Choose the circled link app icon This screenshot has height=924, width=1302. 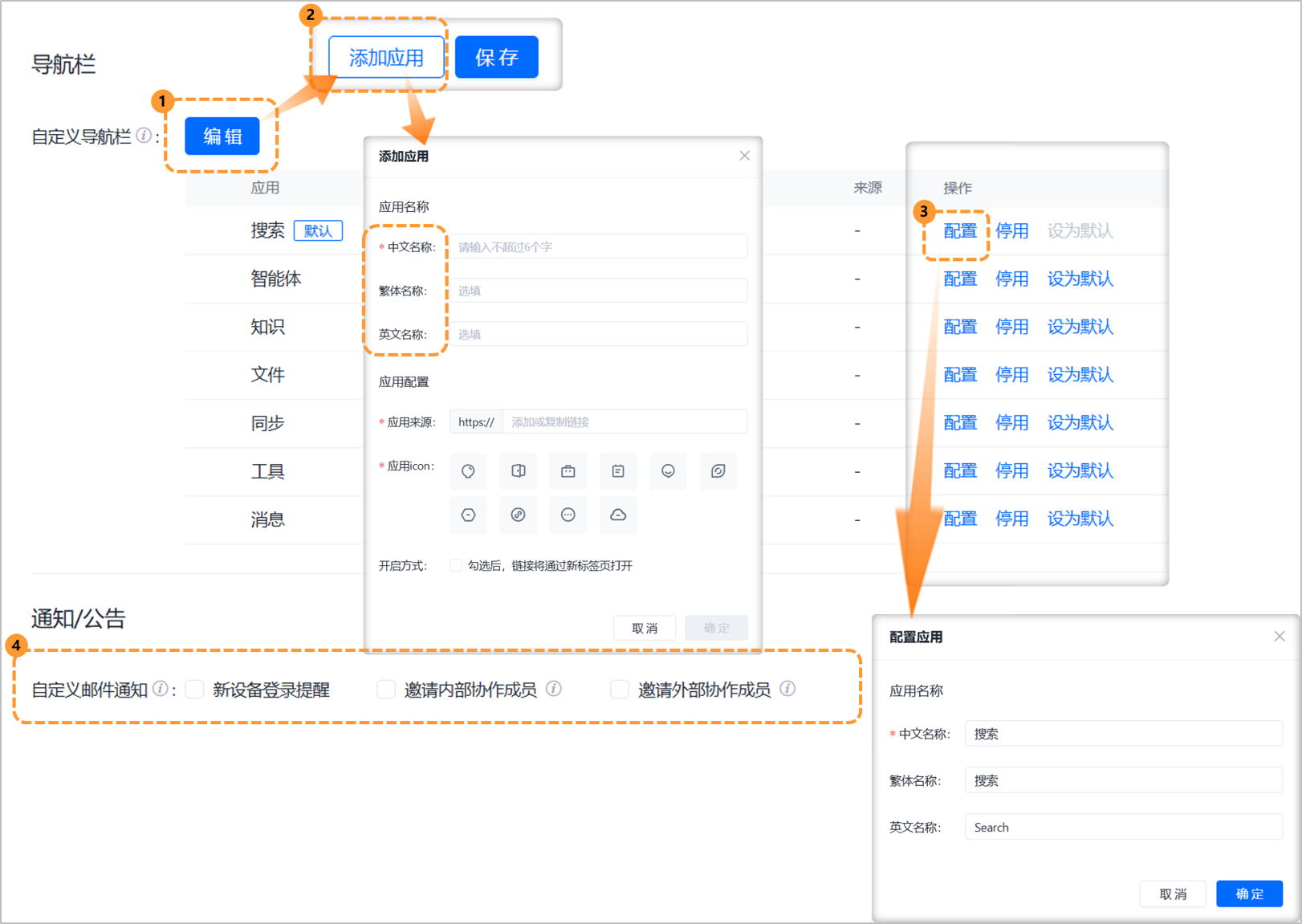[x=518, y=515]
